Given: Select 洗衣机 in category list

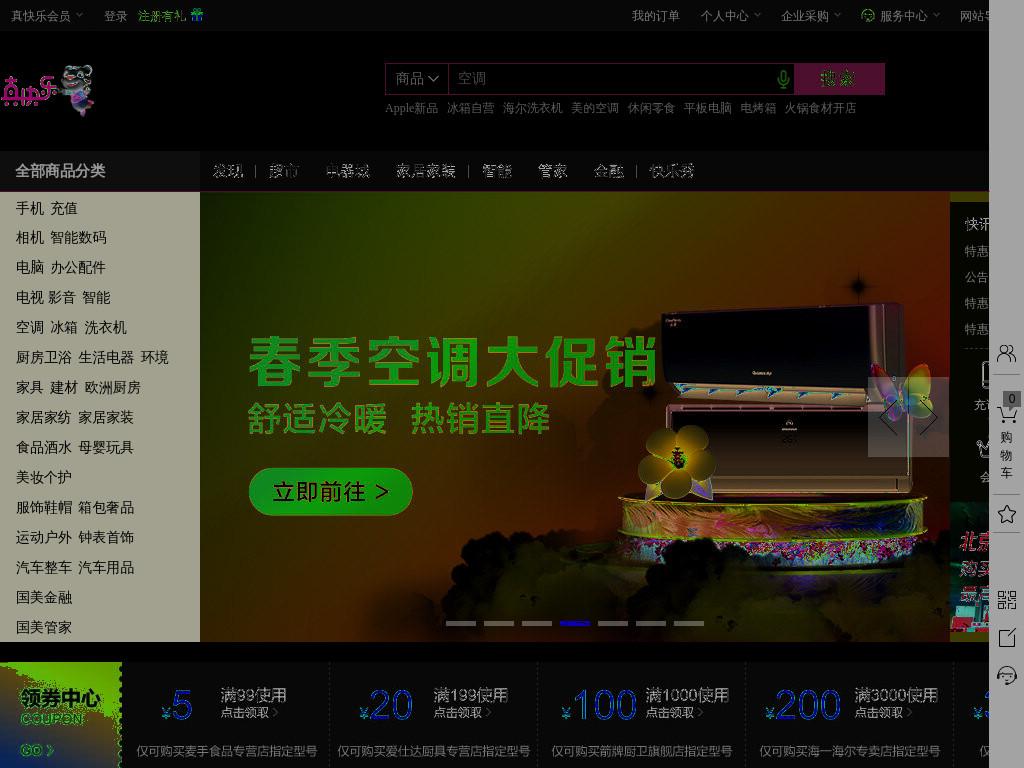Looking at the screenshot, I should tap(105, 327).
